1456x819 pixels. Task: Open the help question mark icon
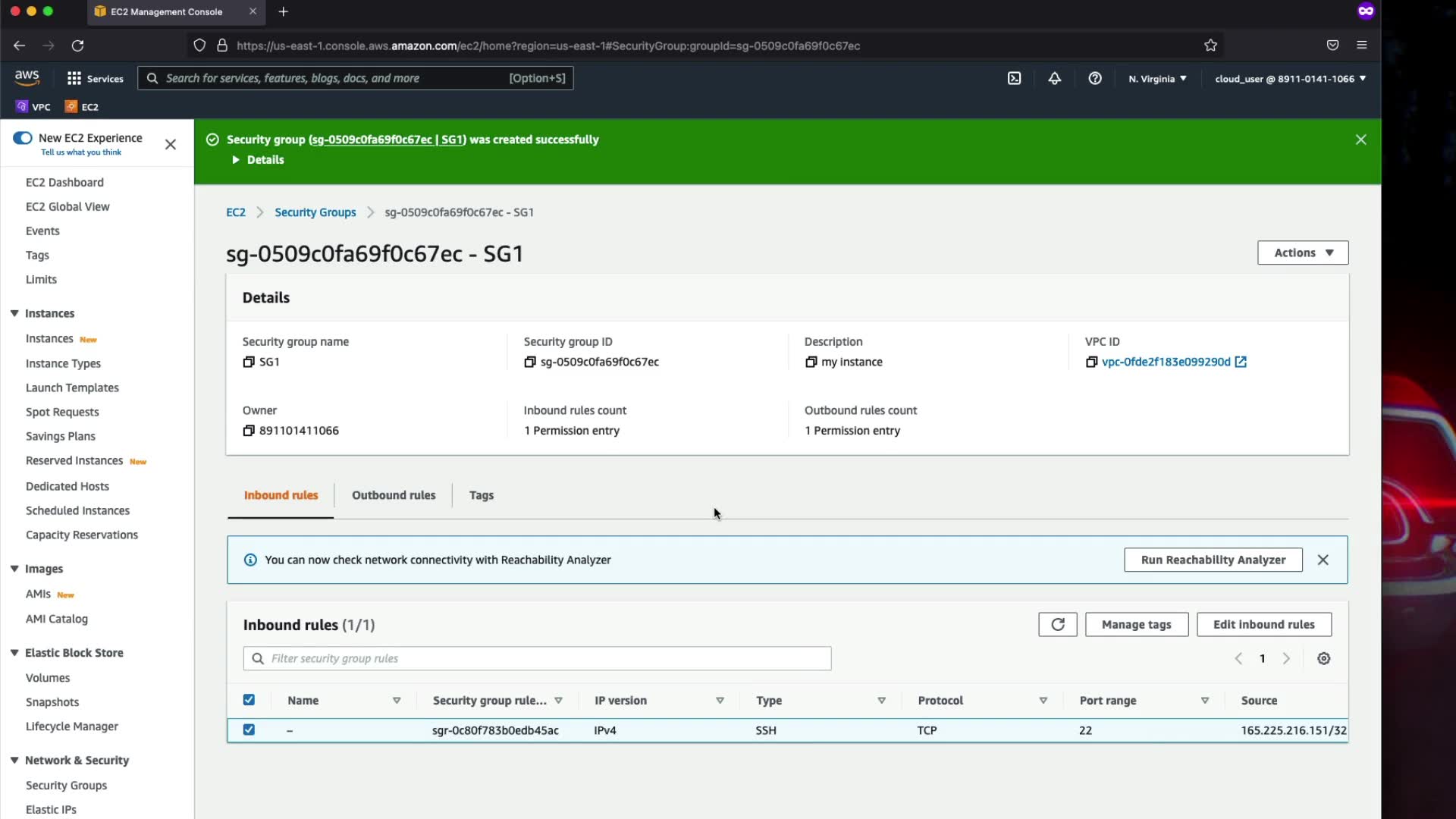[1094, 79]
